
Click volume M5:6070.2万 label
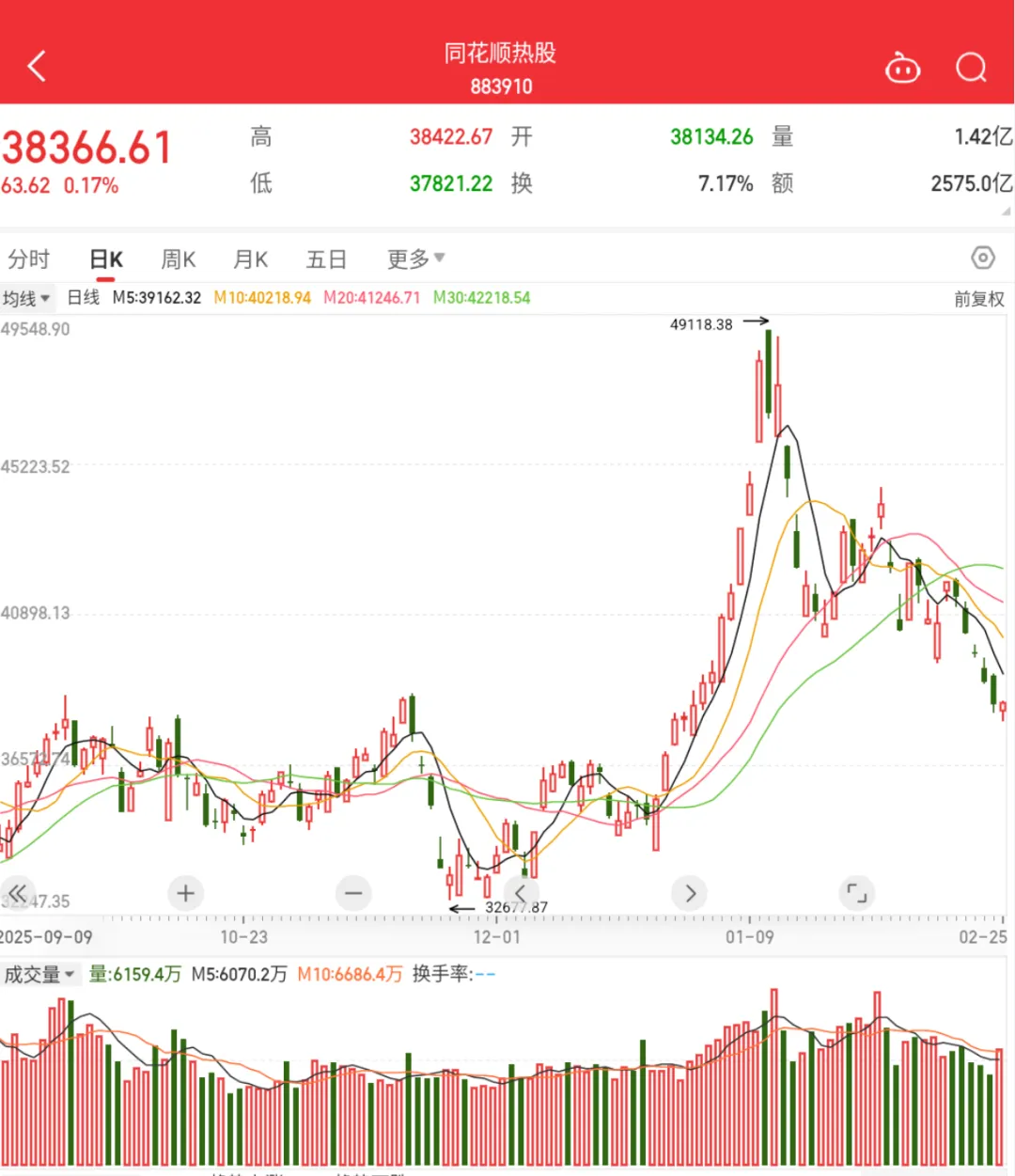click(x=240, y=975)
